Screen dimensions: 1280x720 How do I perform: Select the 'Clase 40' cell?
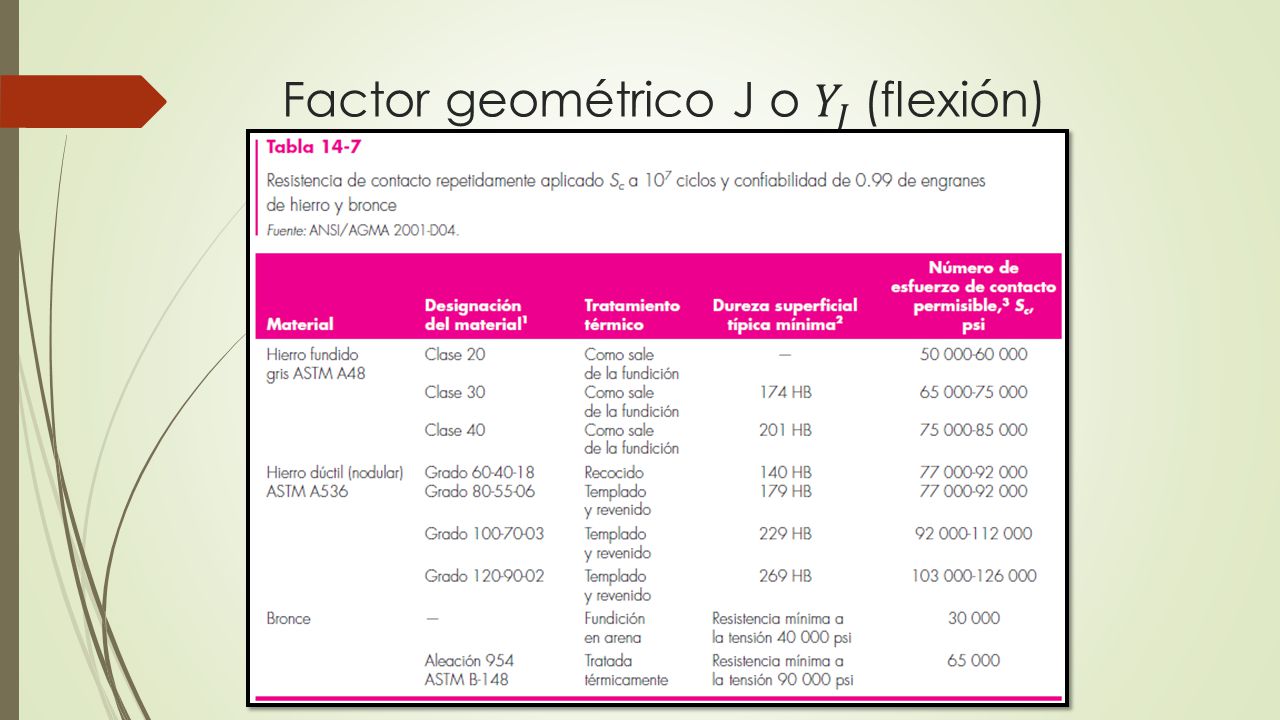[x=455, y=430]
